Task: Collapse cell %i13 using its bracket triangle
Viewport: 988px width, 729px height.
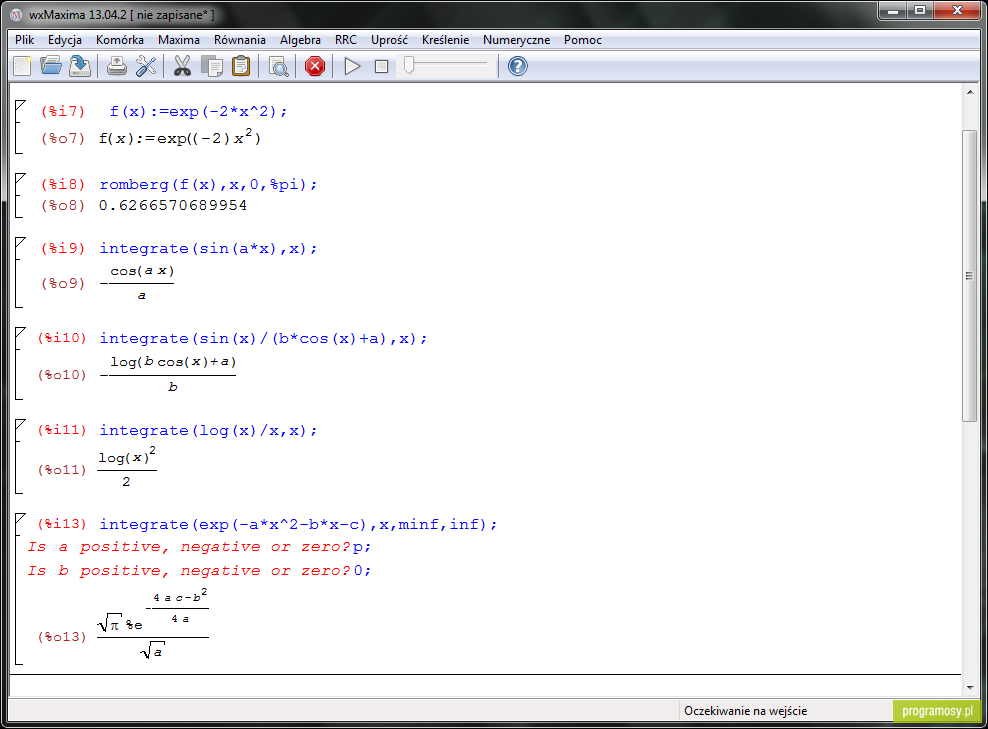Action: coord(20,519)
